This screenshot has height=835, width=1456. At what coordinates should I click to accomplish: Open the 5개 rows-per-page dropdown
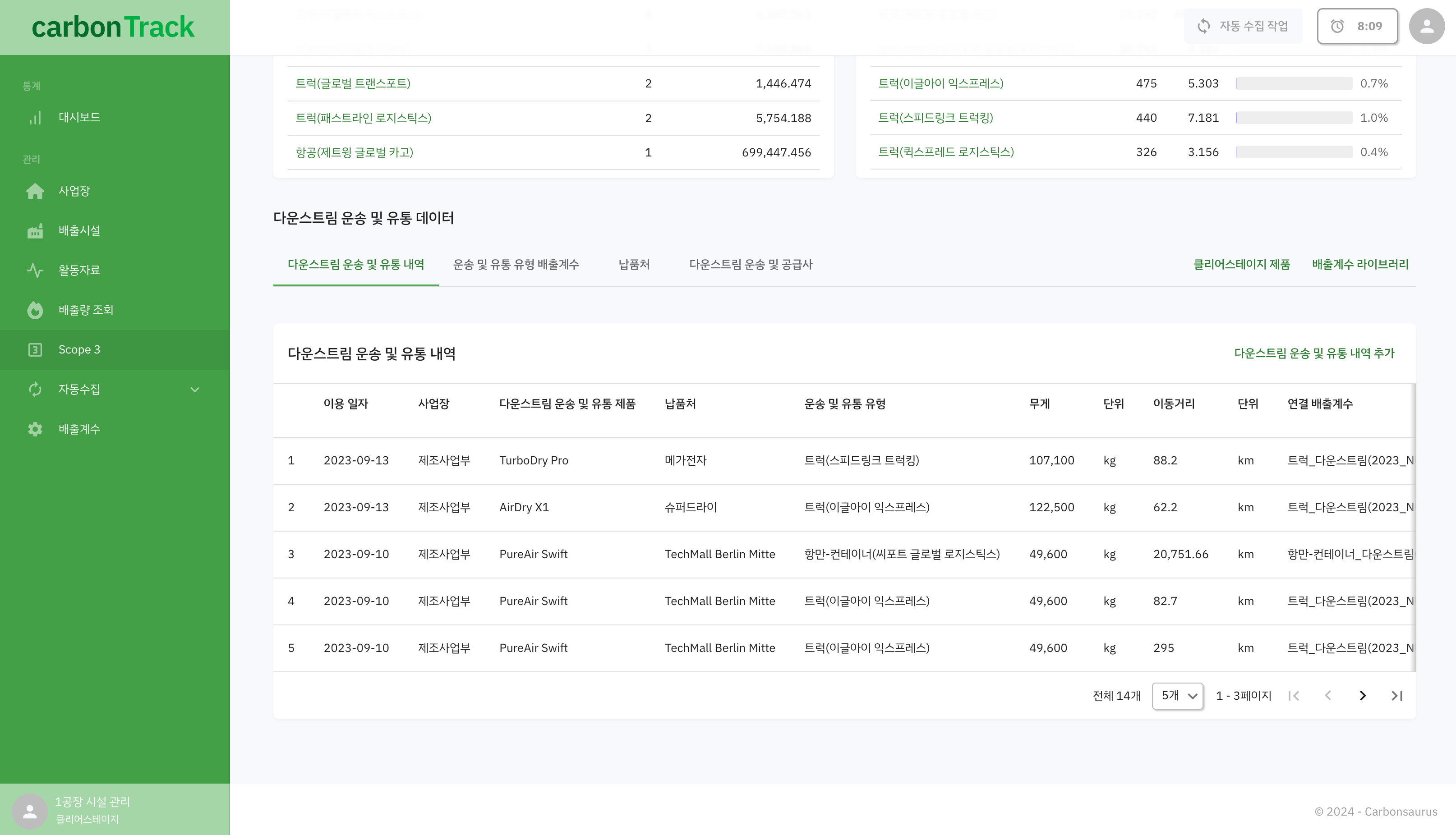pyautogui.click(x=1178, y=696)
